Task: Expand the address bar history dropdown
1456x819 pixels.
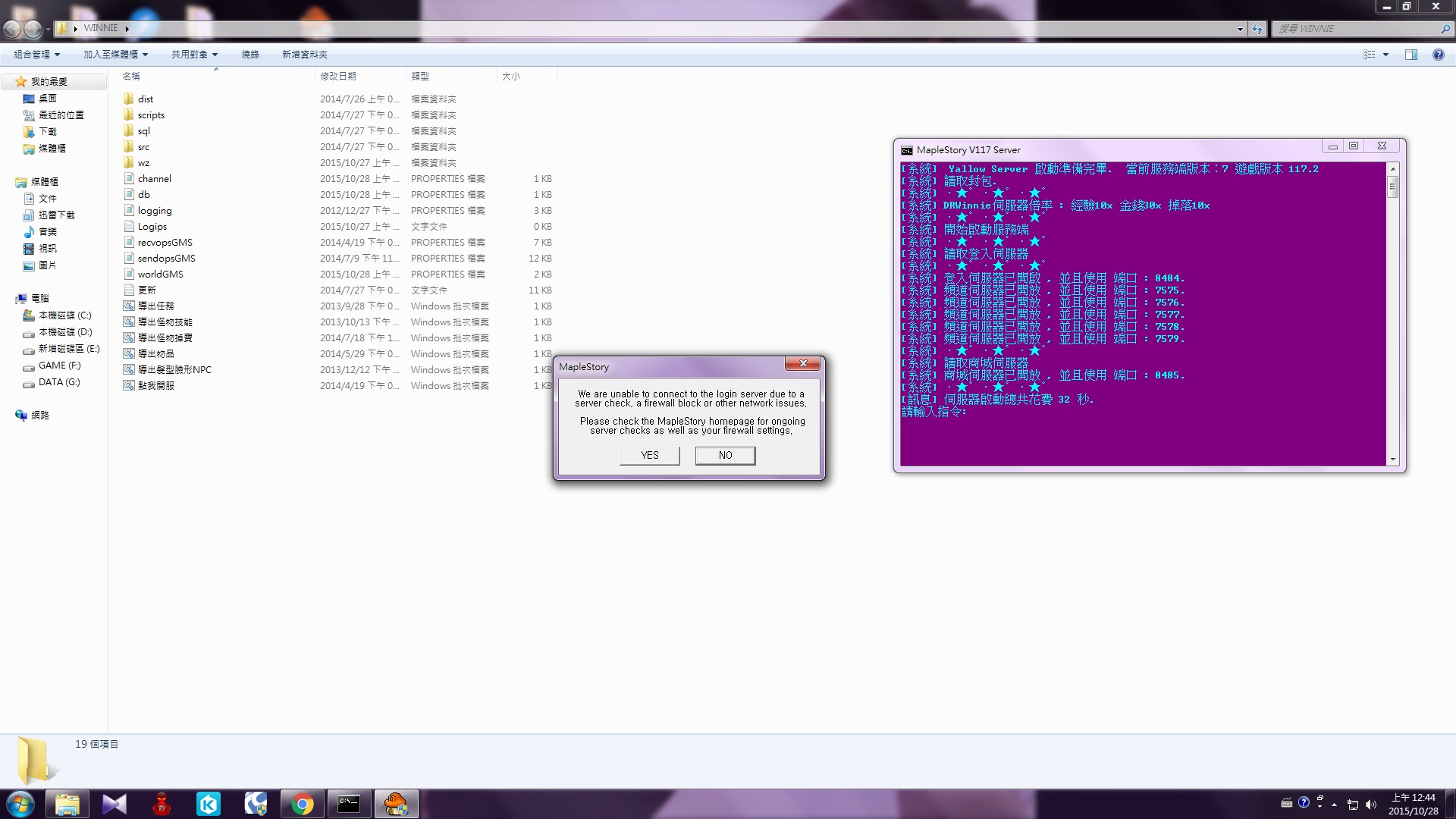Action: tap(1240, 29)
